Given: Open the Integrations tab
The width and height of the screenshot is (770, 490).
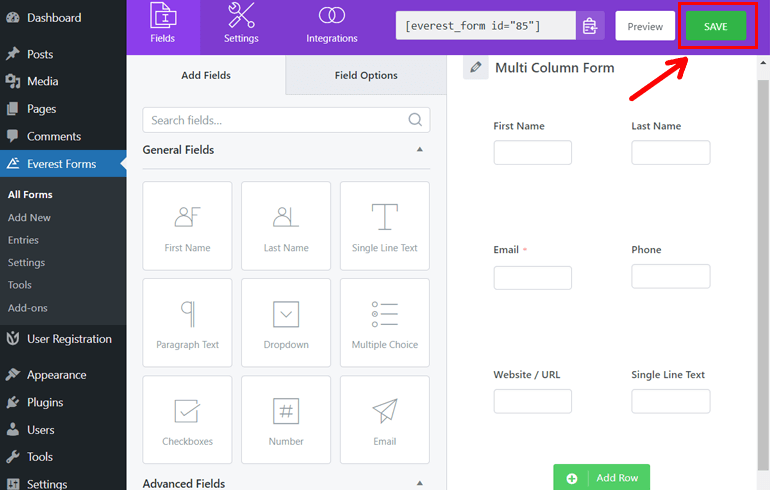Looking at the screenshot, I should [331, 27].
